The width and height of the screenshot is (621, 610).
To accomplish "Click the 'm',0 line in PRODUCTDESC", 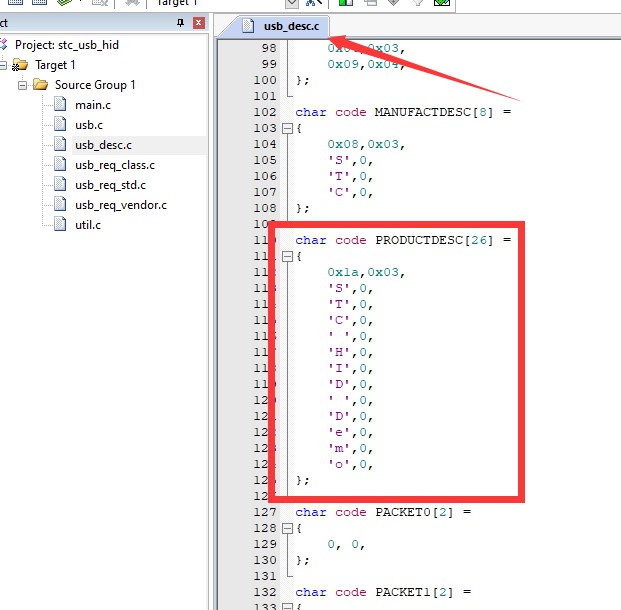I will click(x=350, y=448).
